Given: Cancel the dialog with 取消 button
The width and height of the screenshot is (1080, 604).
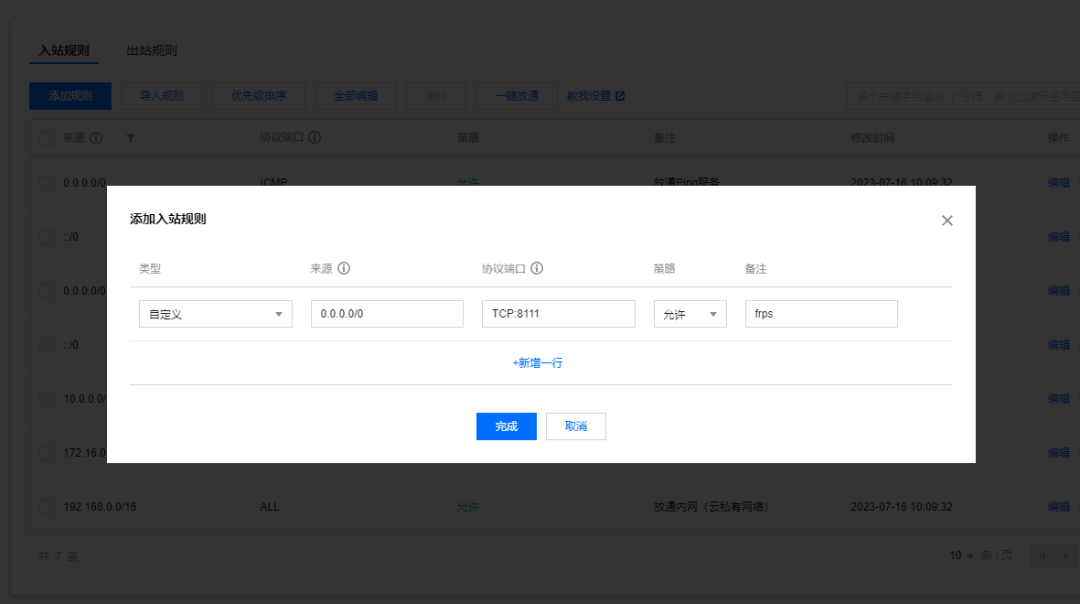Looking at the screenshot, I should pyautogui.click(x=576, y=426).
